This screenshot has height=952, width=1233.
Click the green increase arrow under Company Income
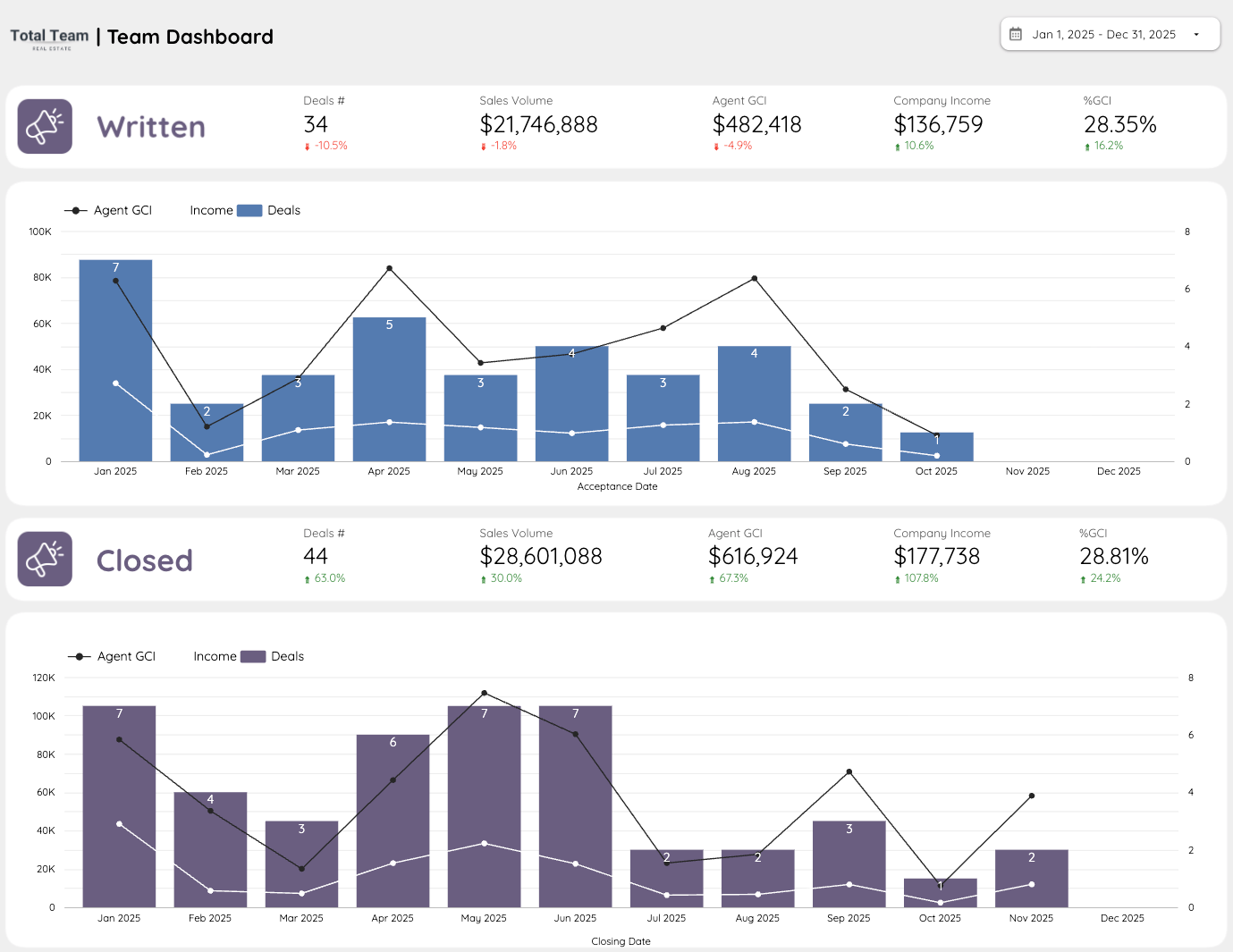[898, 145]
